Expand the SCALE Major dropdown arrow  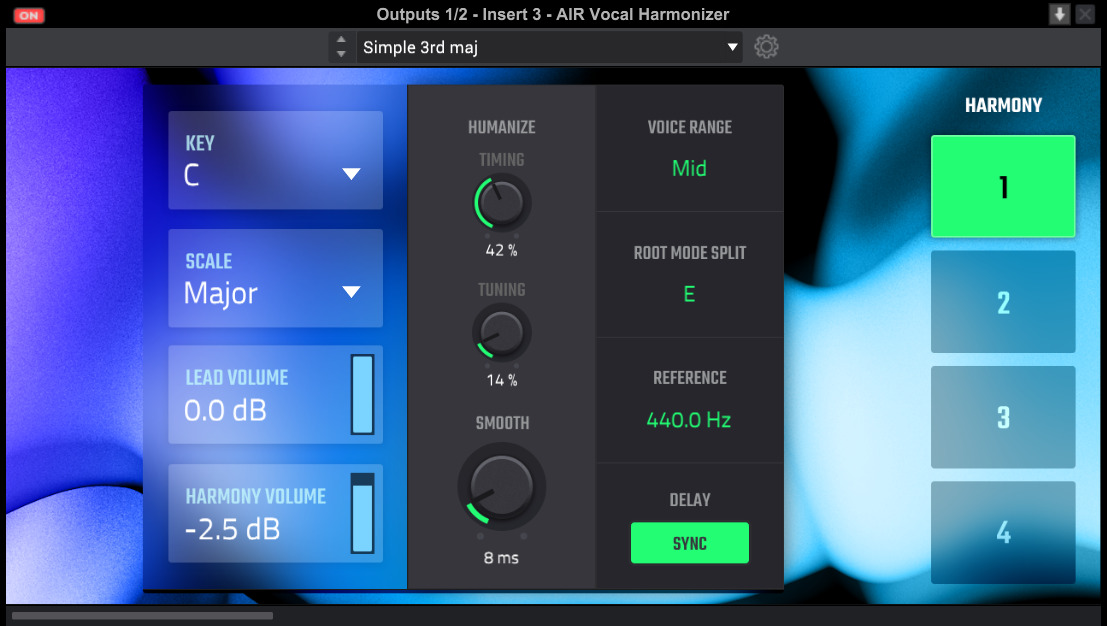point(351,291)
